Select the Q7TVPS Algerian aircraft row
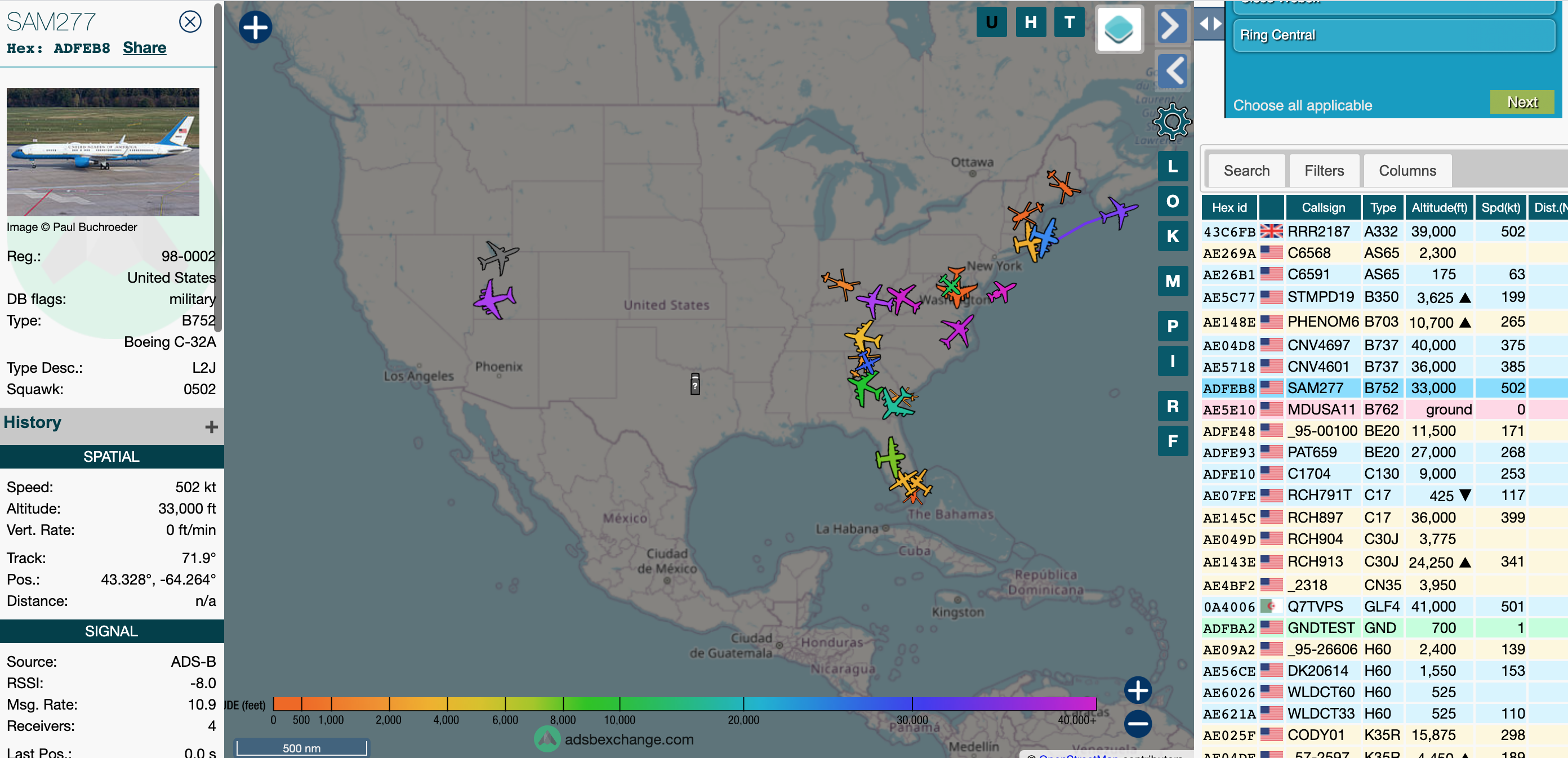Viewport: 1568px width, 758px height. tap(1385, 607)
